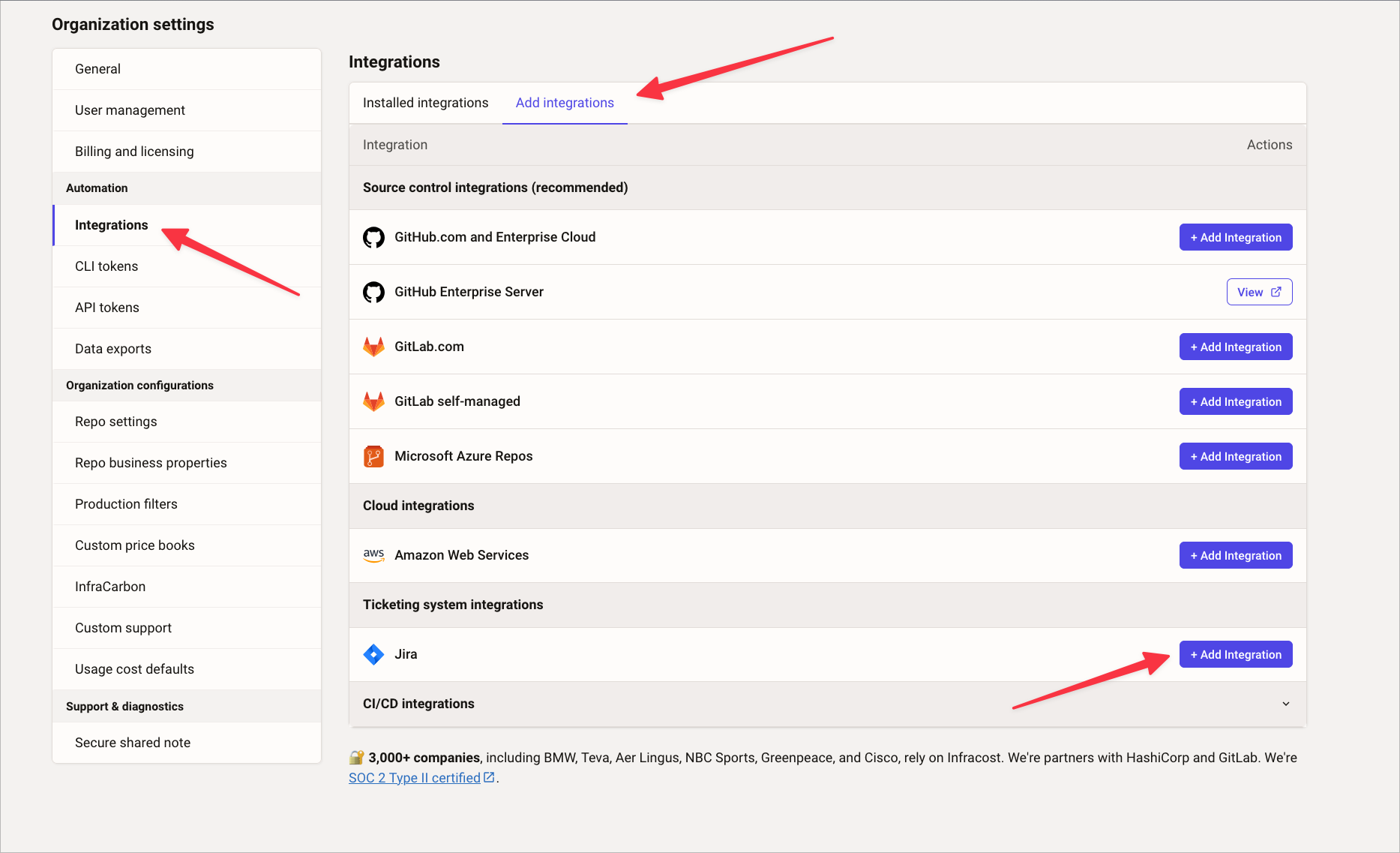Viewport: 1400px width, 853px height.
Task: Open Secure shared note
Action: point(187,743)
